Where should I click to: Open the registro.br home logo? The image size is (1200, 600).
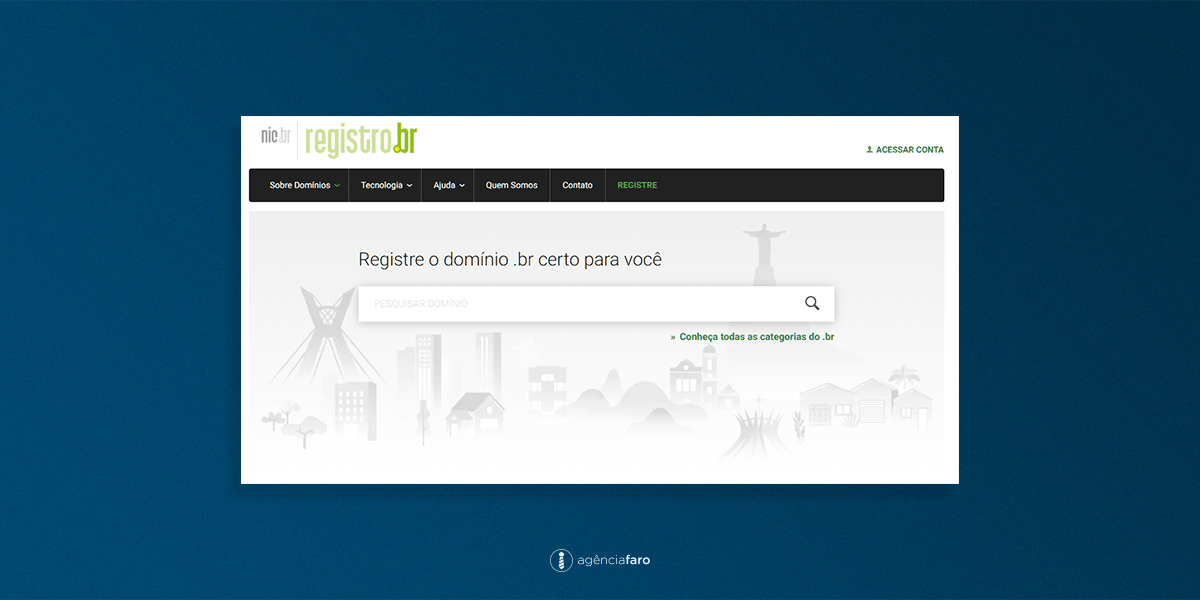[360, 140]
